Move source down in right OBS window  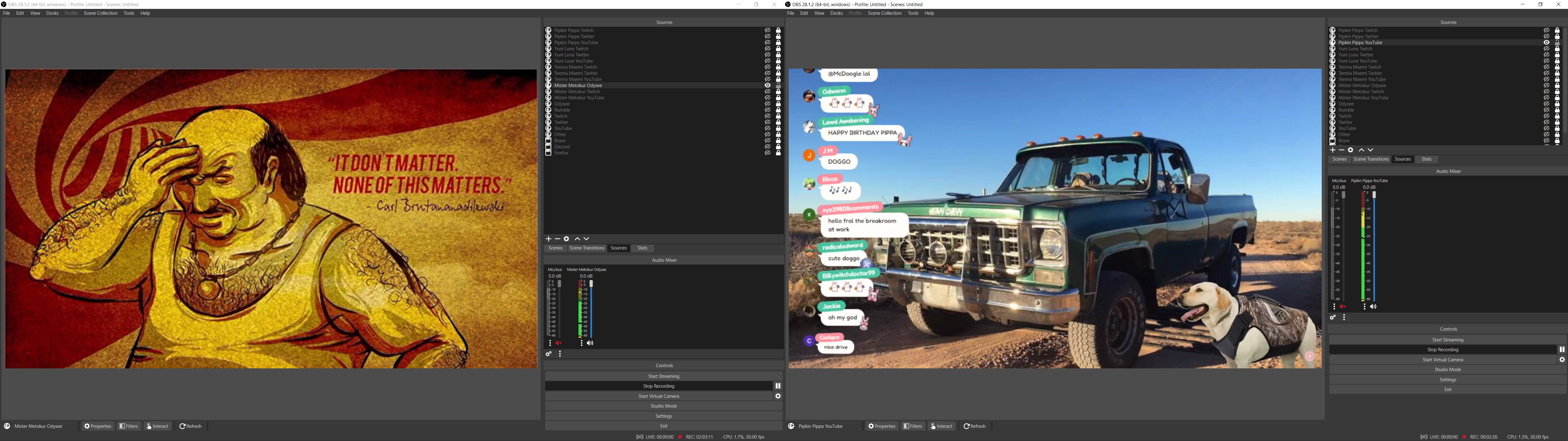tap(1370, 150)
